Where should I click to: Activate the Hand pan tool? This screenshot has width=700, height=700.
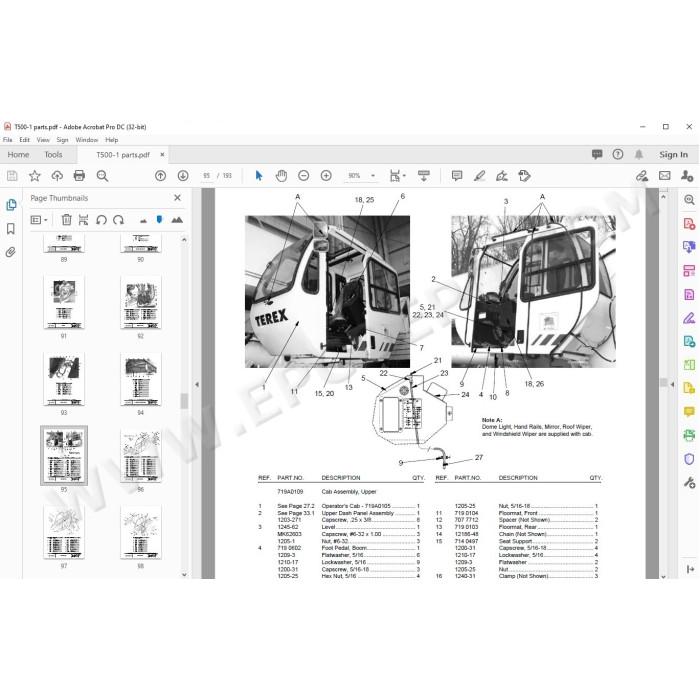(x=281, y=176)
